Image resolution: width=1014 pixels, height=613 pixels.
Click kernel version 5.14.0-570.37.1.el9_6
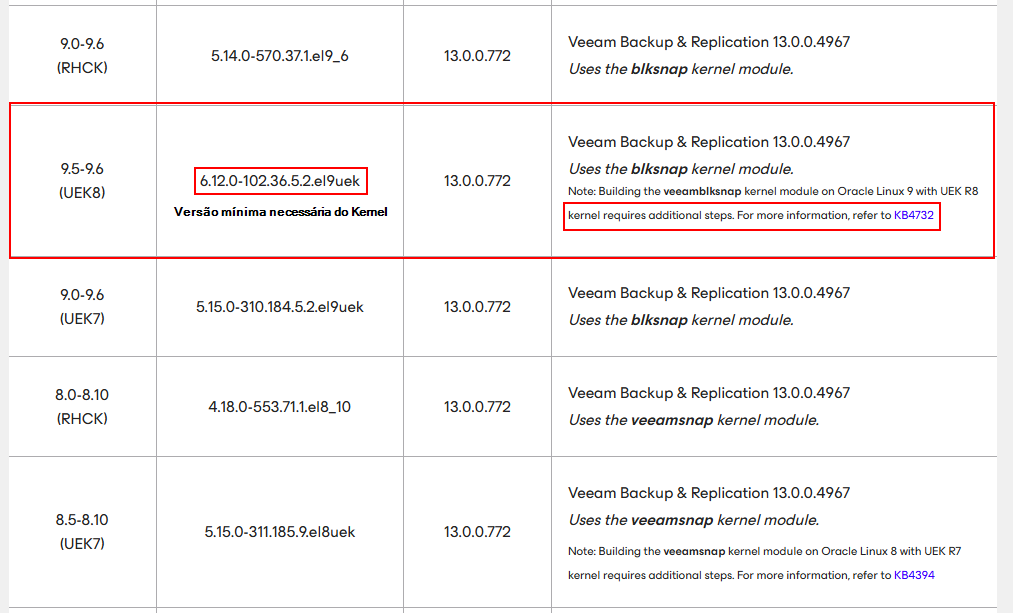tap(280, 56)
